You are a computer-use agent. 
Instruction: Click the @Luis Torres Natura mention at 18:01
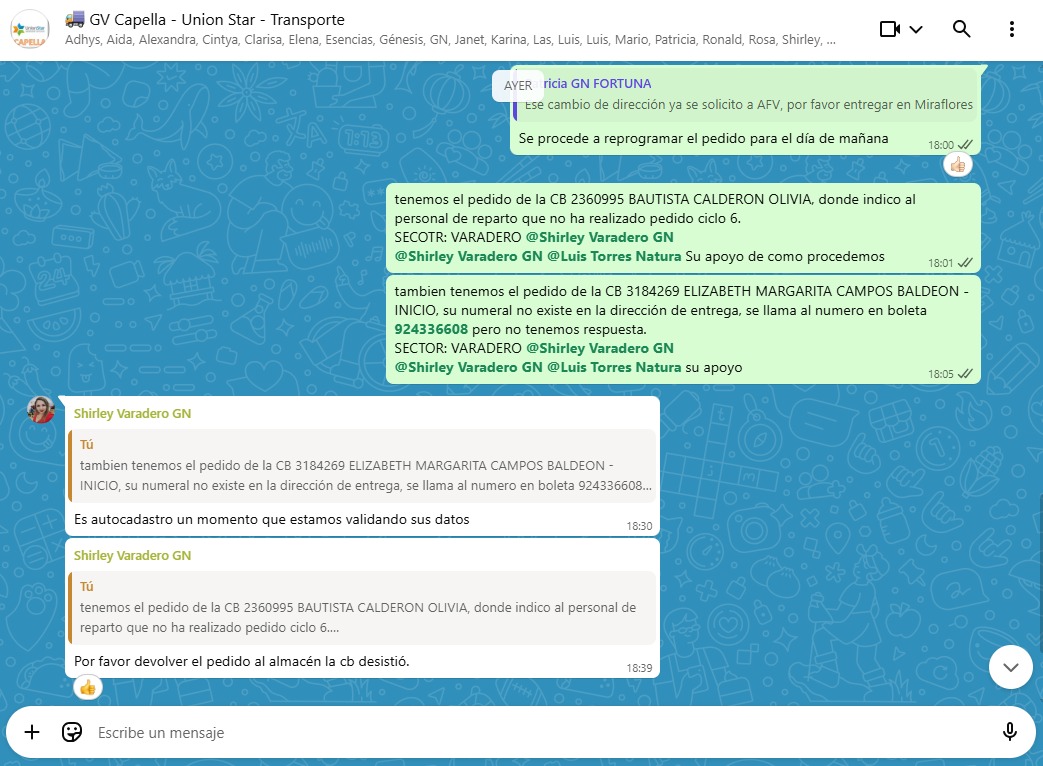(x=614, y=256)
